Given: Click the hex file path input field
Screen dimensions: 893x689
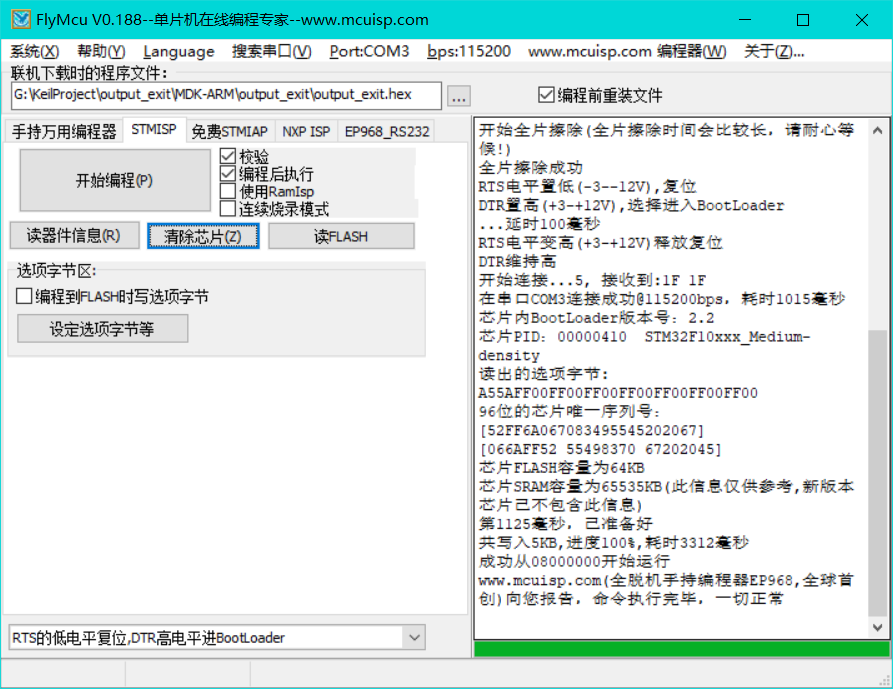Looking at the screenshot, I should pos(226,95).
